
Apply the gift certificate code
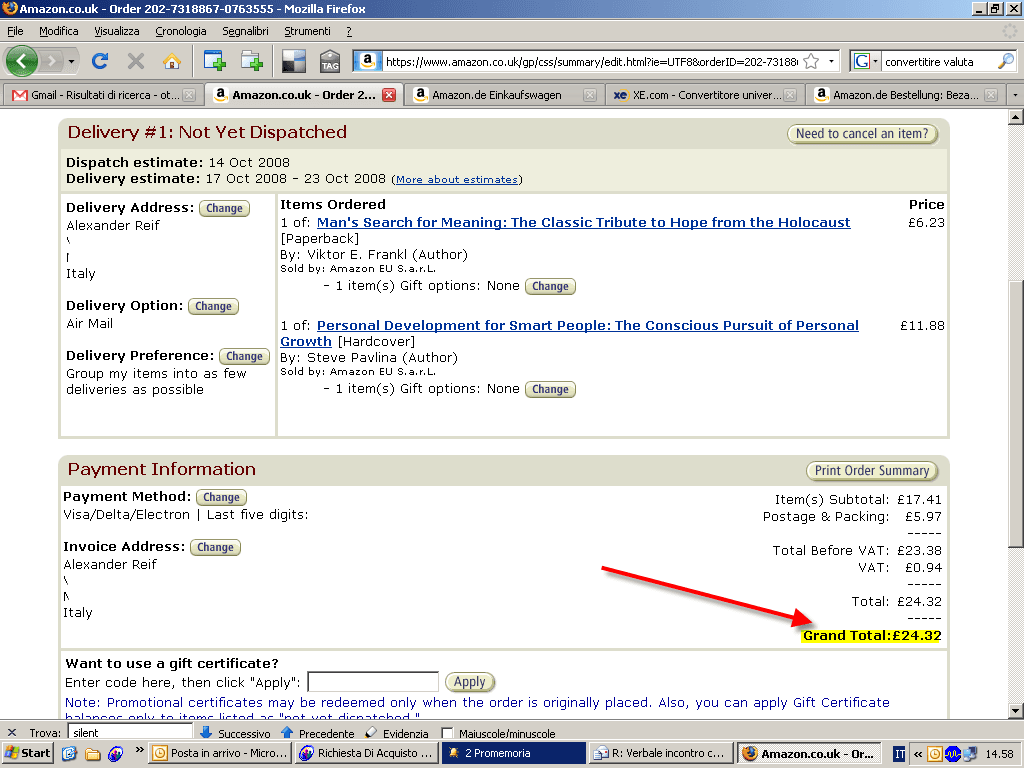[x=470, y=682]
